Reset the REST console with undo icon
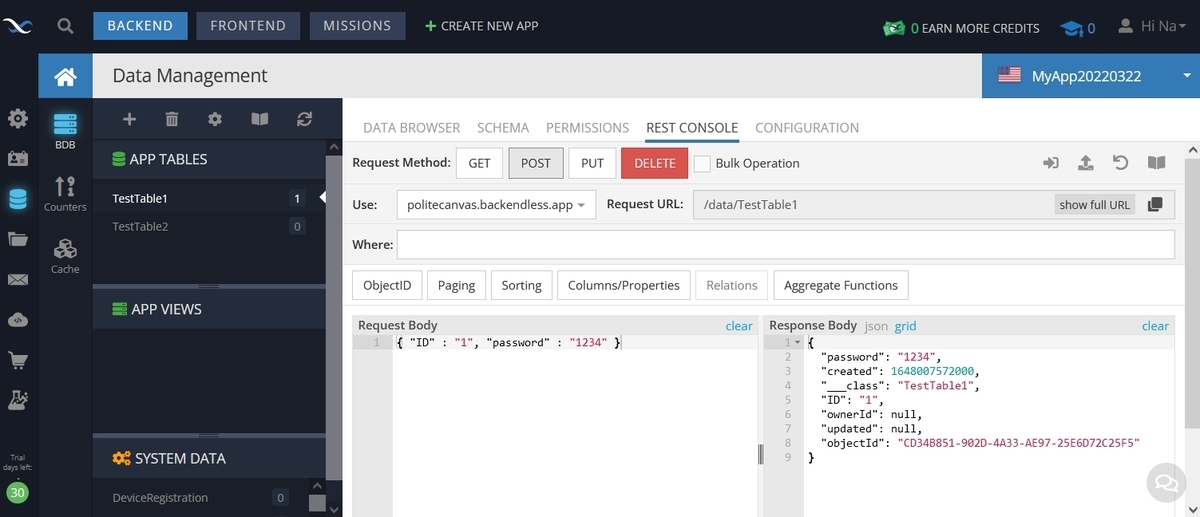Image resolution: width=1200 pixels, height=517 pixels. 1121,163
